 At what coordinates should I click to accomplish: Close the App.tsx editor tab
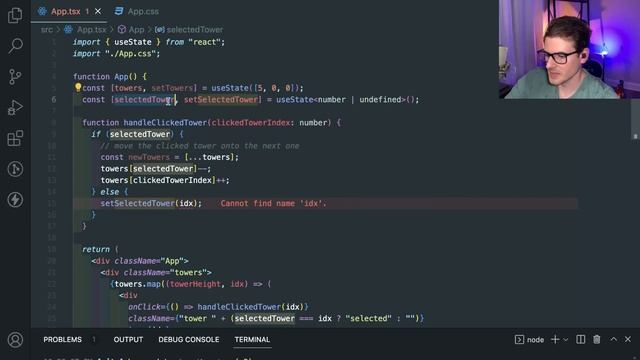(98, 11)
